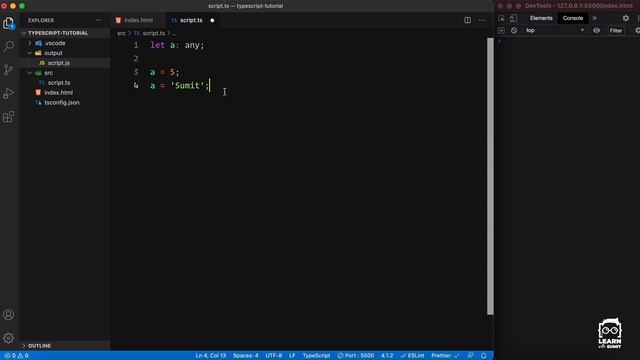Collapse the TYPESCRIPT-TUTORIAL root folder
640x360 pixels.
tap(24, 33)
